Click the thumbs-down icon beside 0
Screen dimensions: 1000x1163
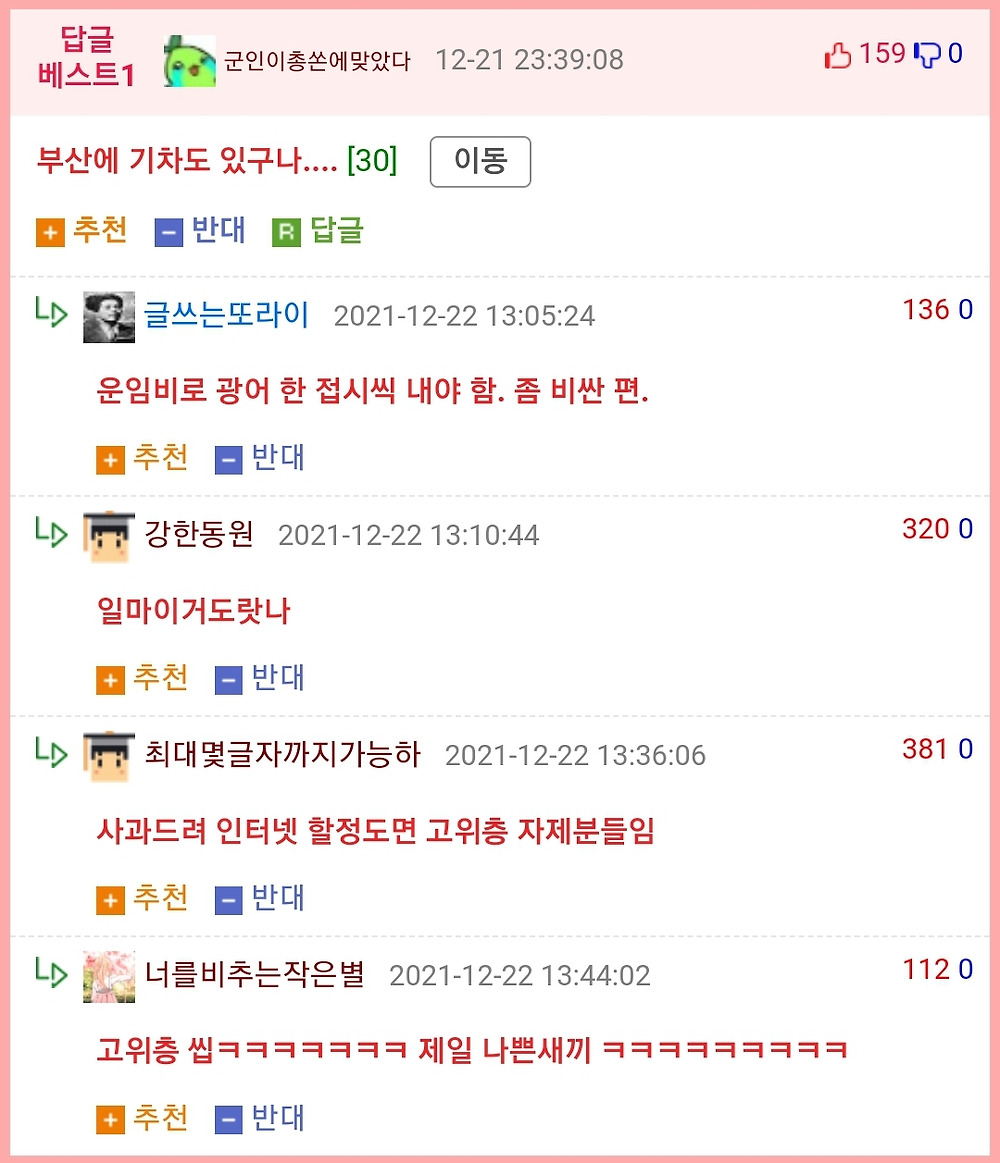(927, 55)
